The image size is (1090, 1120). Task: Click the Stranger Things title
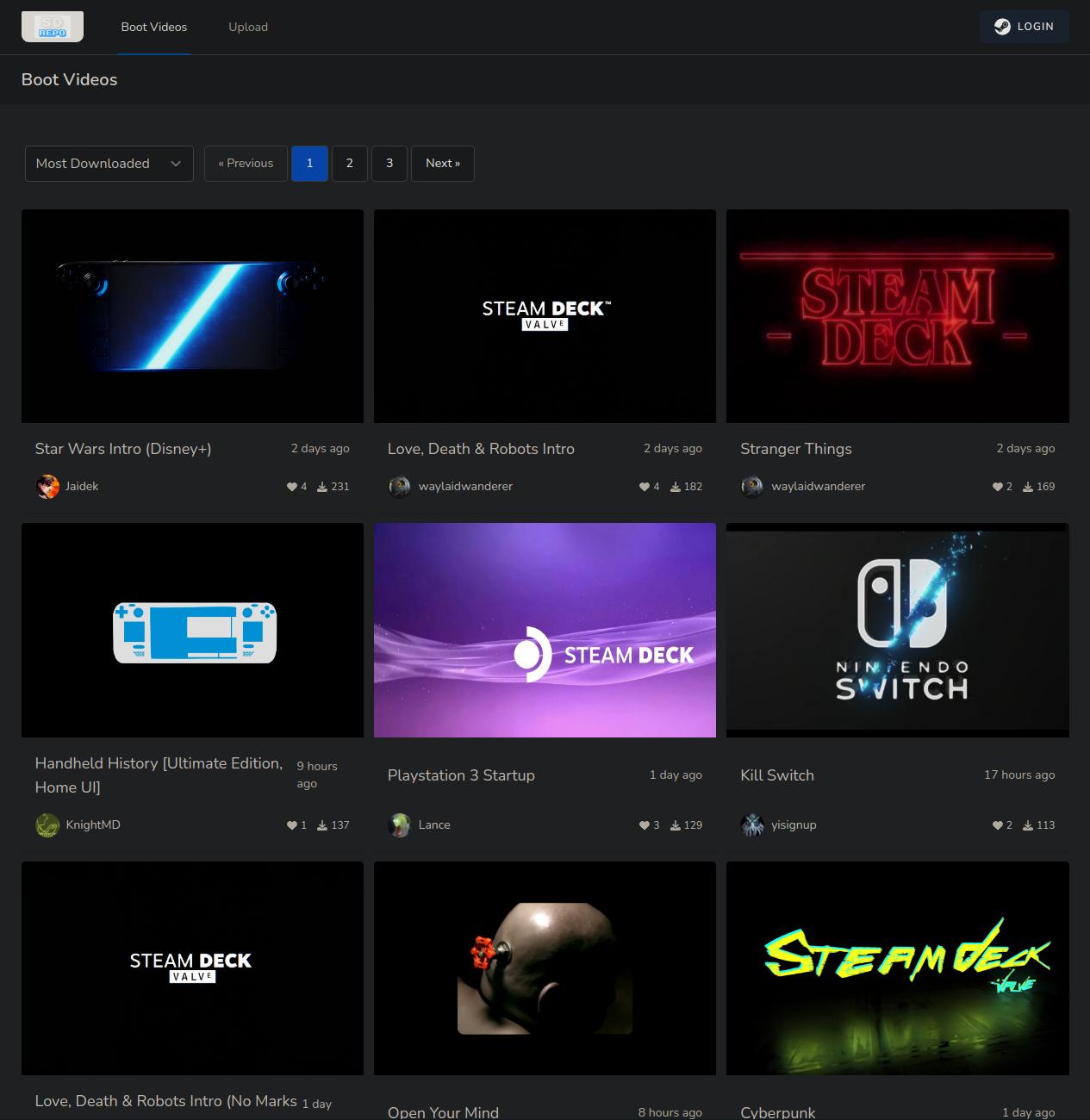[x=796, y=449]
